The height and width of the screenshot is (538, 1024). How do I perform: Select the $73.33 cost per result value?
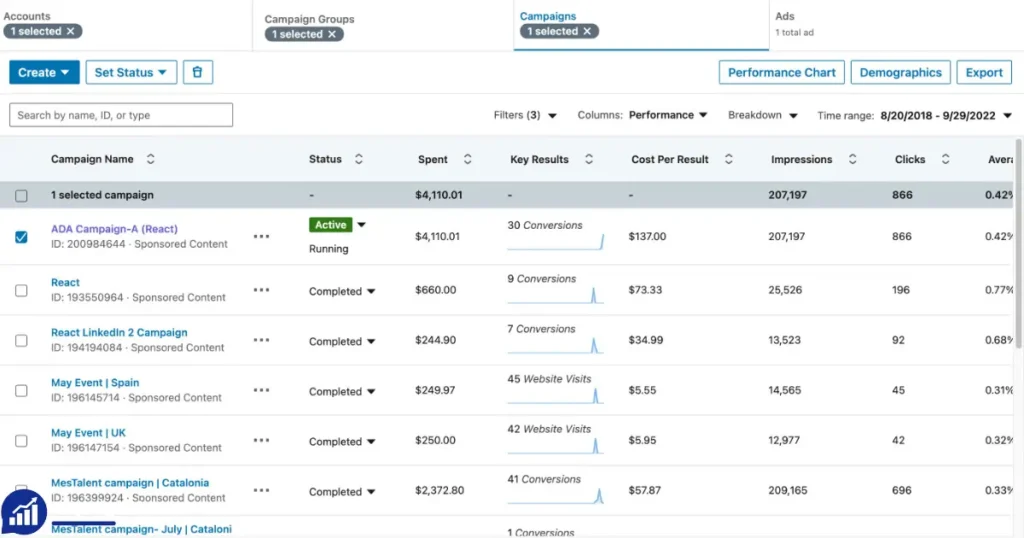[x=645, y=290]
